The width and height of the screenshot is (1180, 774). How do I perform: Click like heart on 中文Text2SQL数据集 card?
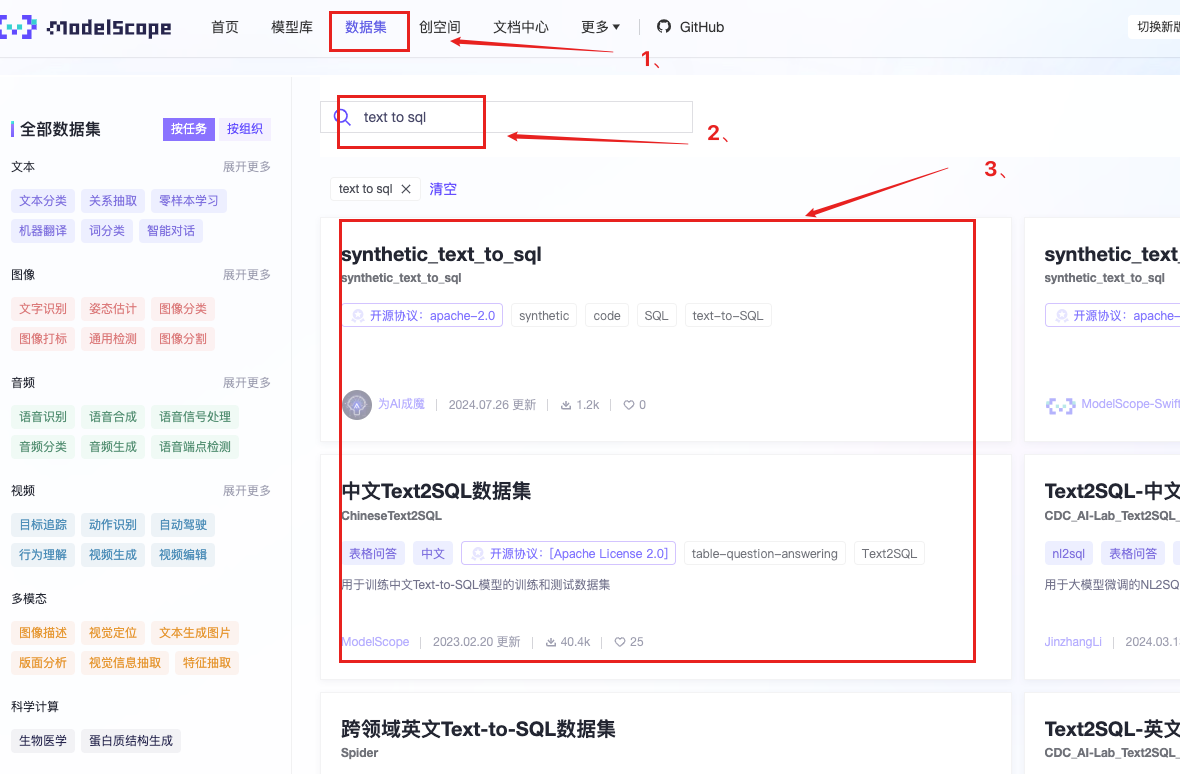point(620,642)
